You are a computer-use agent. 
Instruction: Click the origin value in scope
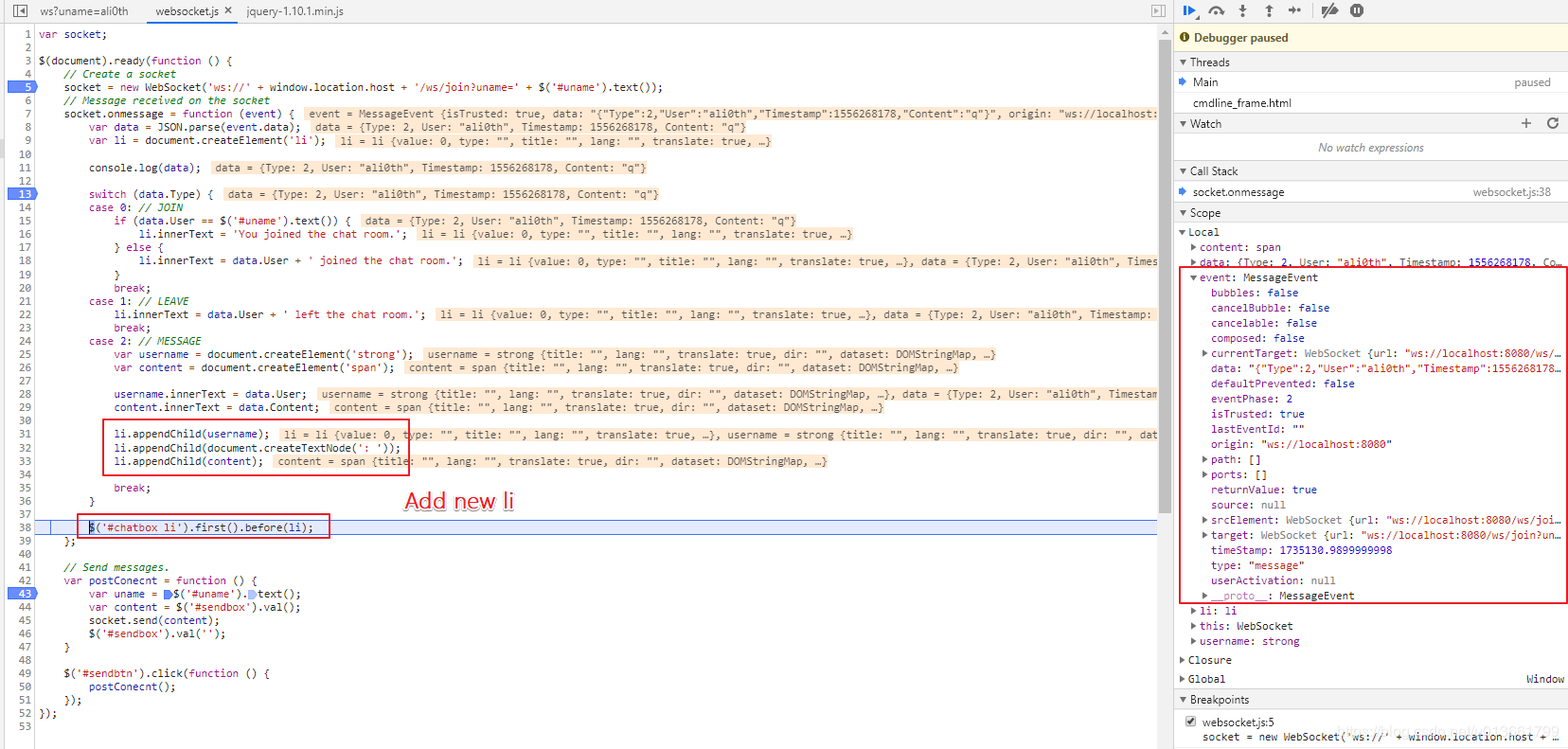[x=1326, y=444]
